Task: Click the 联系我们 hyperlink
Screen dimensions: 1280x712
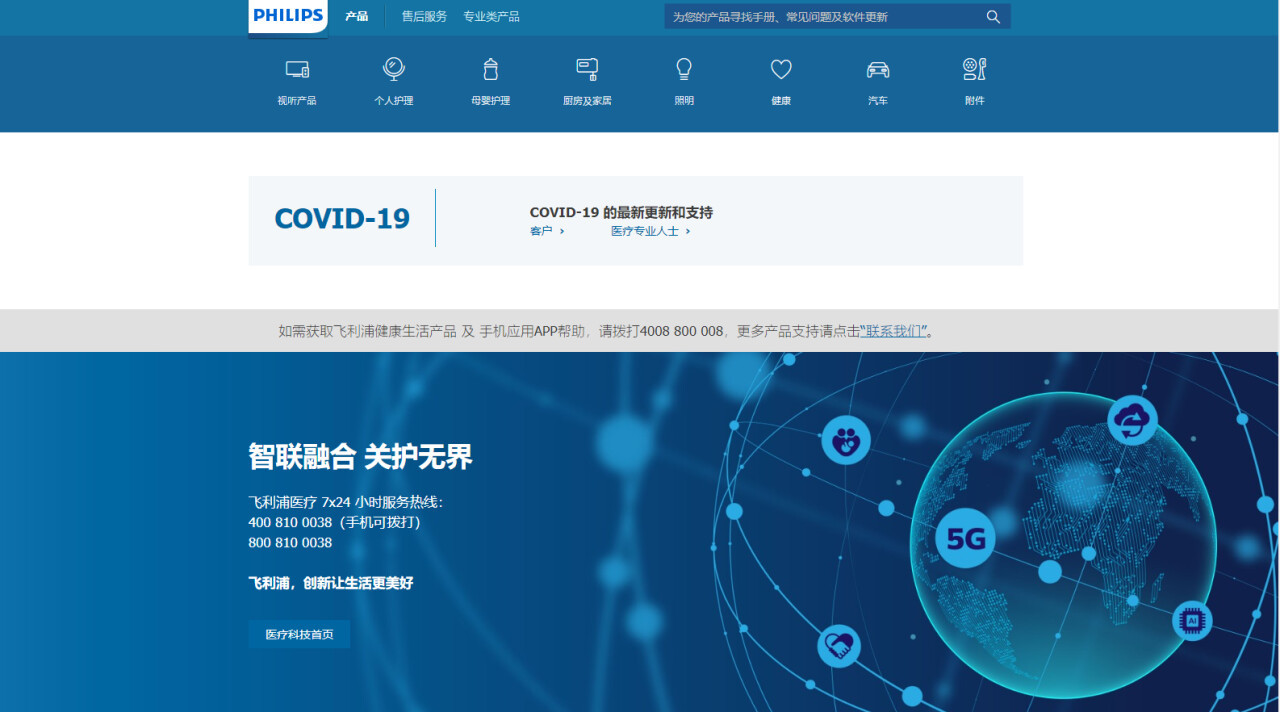Action: click(894, 331)
